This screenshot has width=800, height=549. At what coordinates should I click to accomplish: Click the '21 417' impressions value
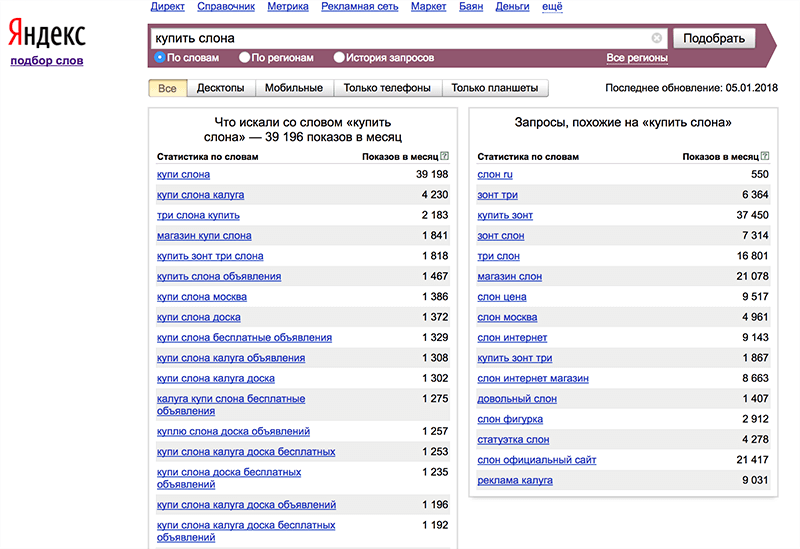coord(753,460)
